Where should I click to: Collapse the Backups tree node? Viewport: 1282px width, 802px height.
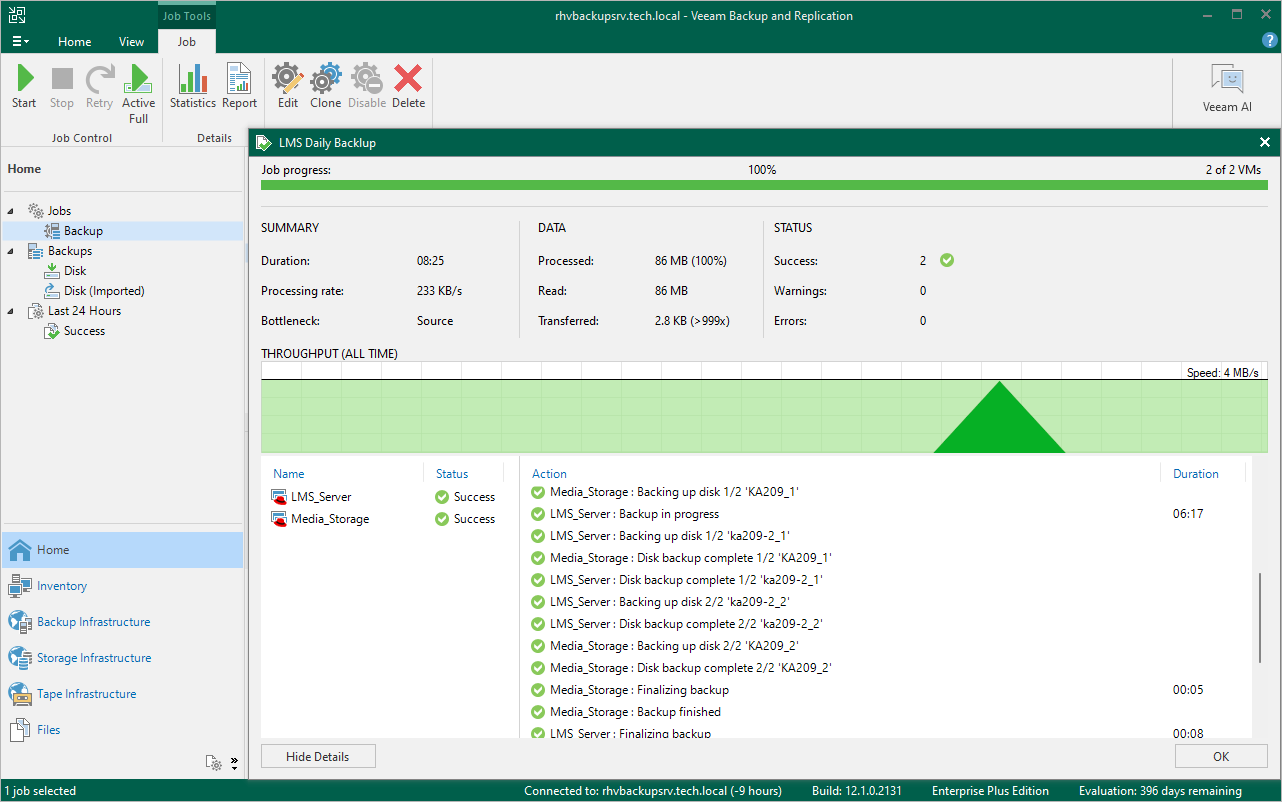(12, 251)
